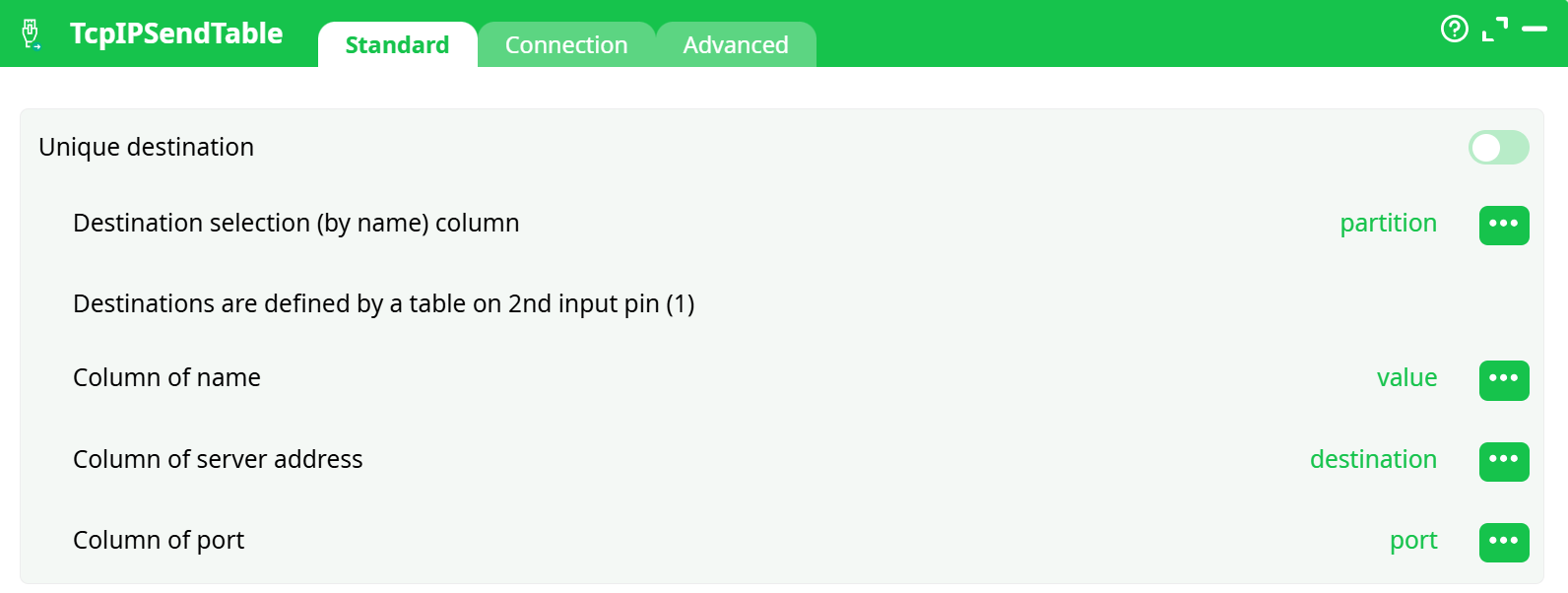
Task: Open the Advanced tab
Action: click(736, 45)
